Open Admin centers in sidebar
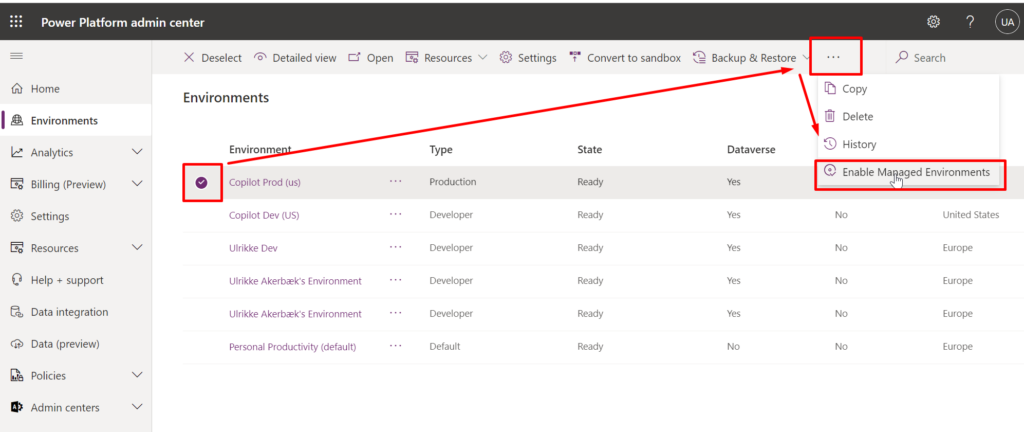The image size is (1024, 432). (x=65, y=407)
